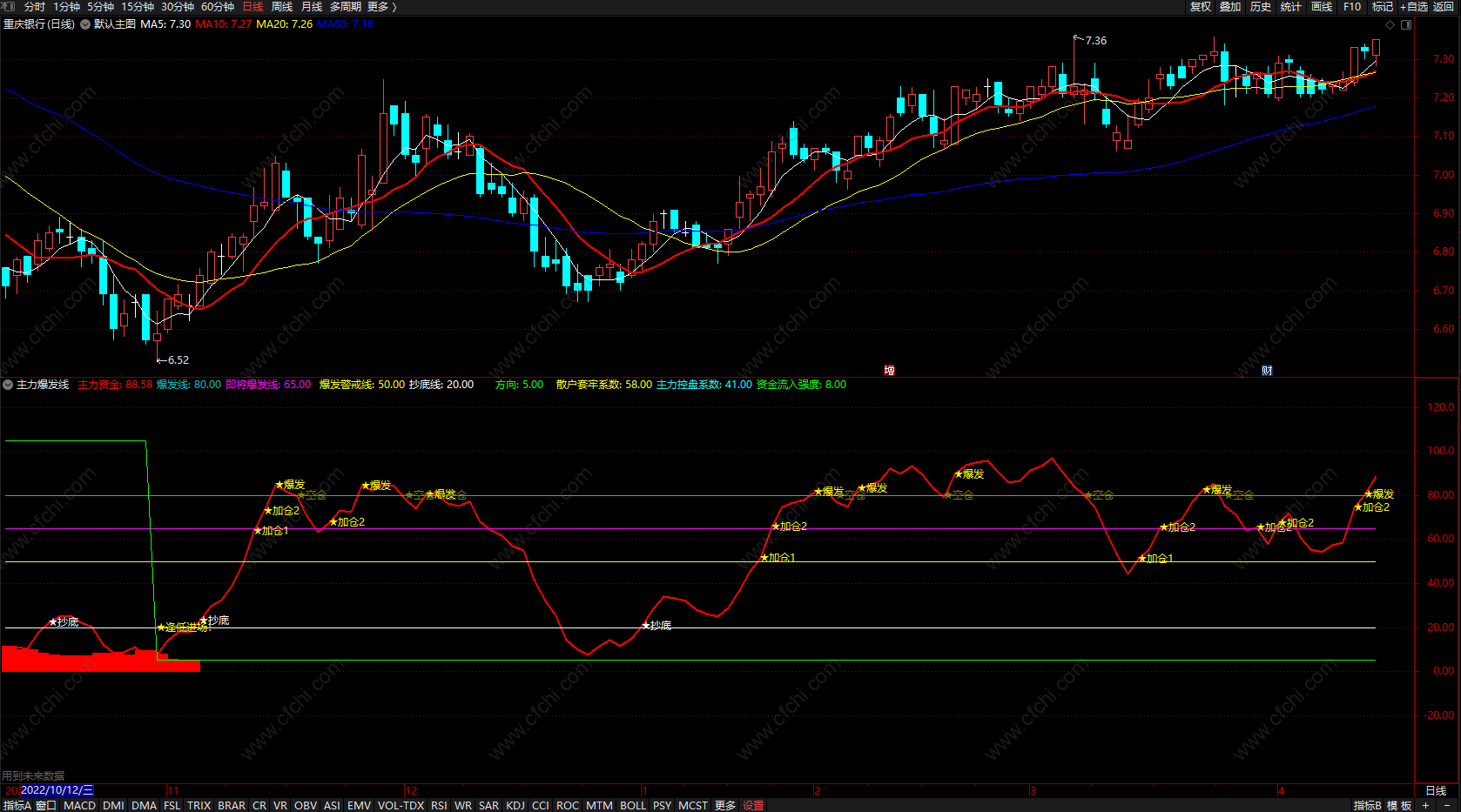Open the 默认主图 indicator dropdown arrow
This screenshot has width=1461, height=812.
[x=85, y=24]
